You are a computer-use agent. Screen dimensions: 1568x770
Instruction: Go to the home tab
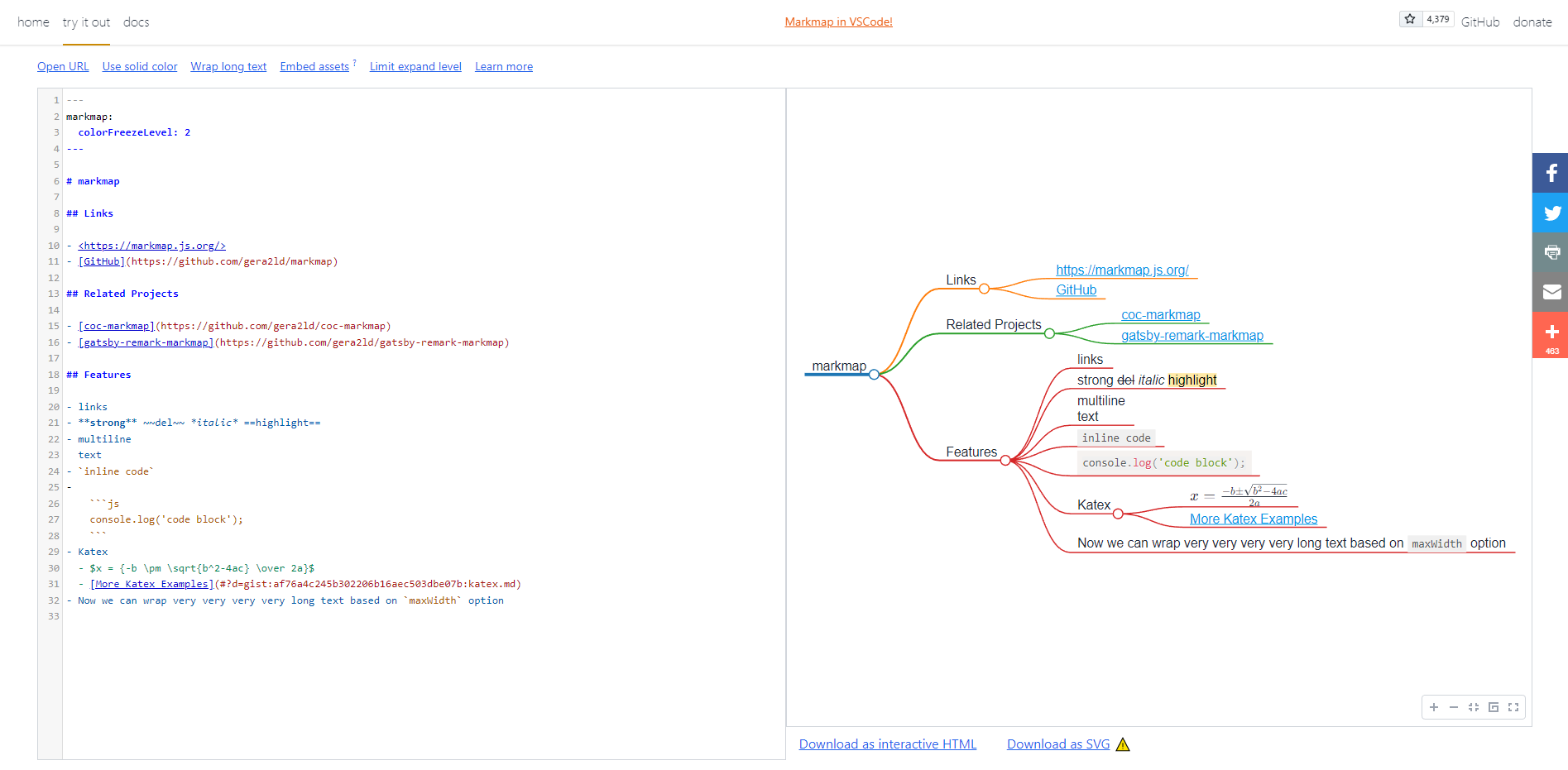click(x=33, y=22)
